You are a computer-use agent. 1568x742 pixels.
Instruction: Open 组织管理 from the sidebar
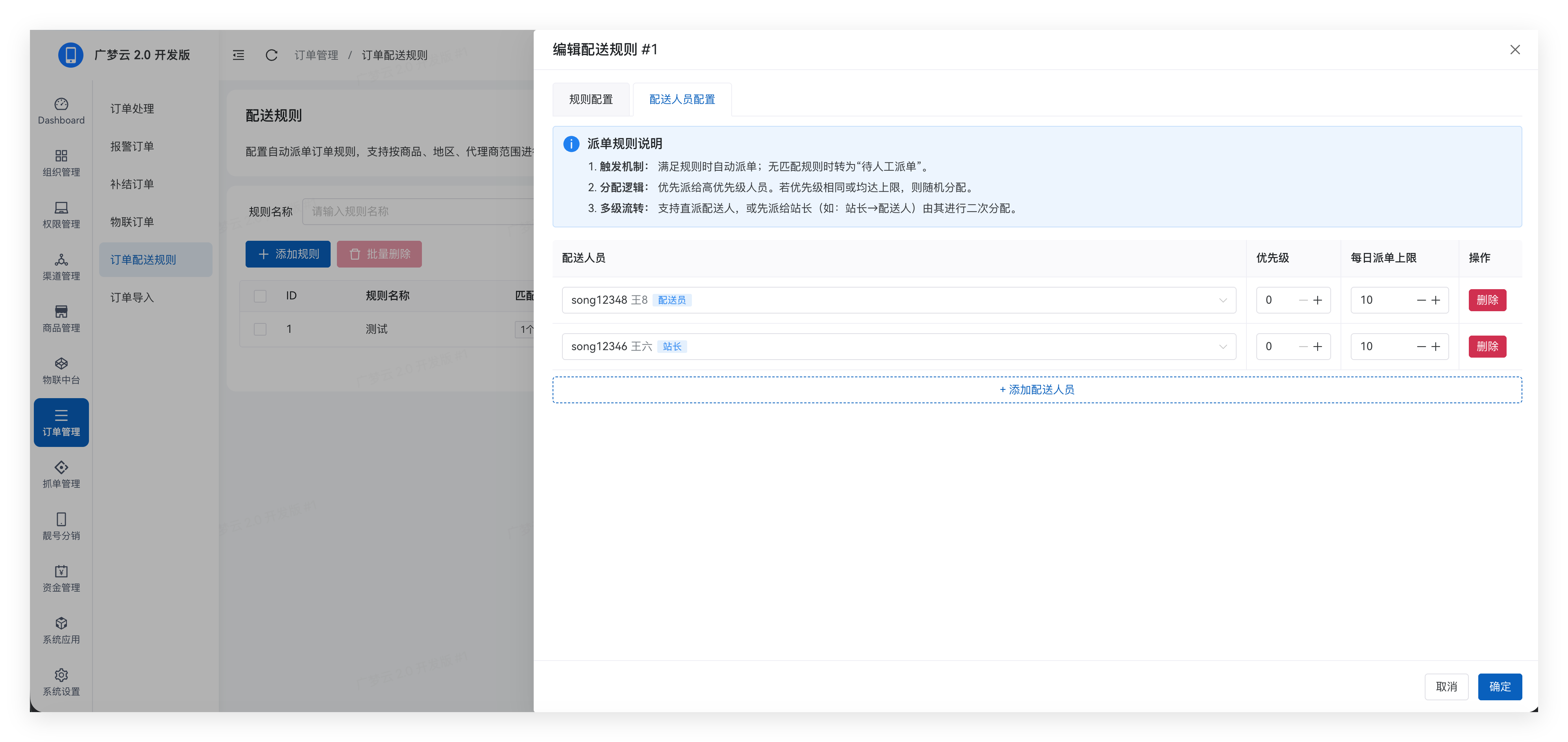61,163
